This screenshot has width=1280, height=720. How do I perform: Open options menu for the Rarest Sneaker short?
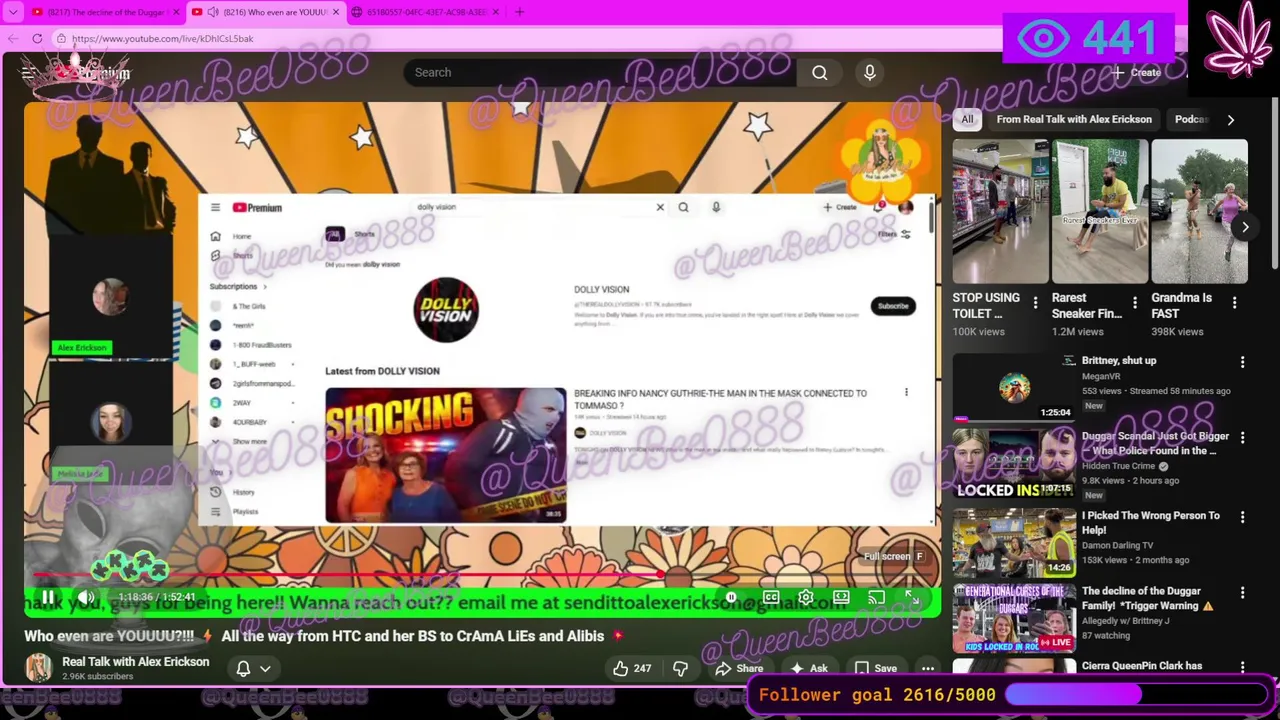(1134, 303)
